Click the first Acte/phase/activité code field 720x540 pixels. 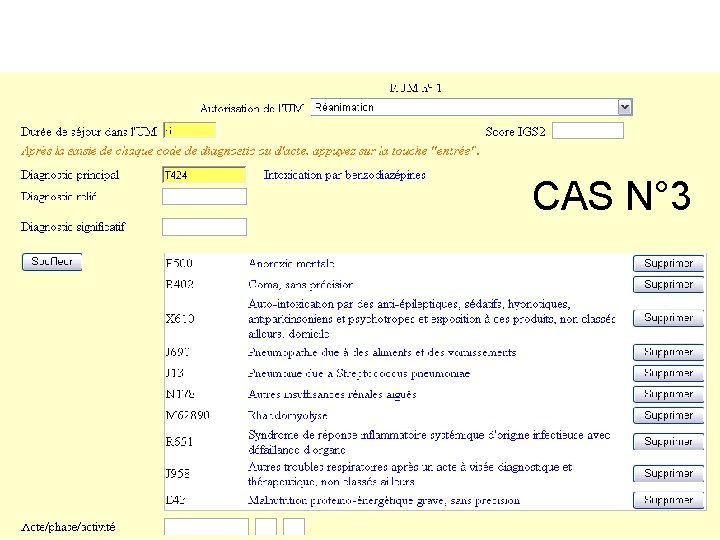206,527
